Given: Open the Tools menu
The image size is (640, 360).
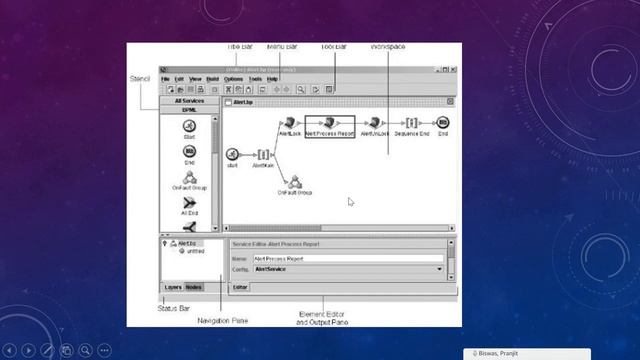Looking at the screenshot, I should [255, 79].
